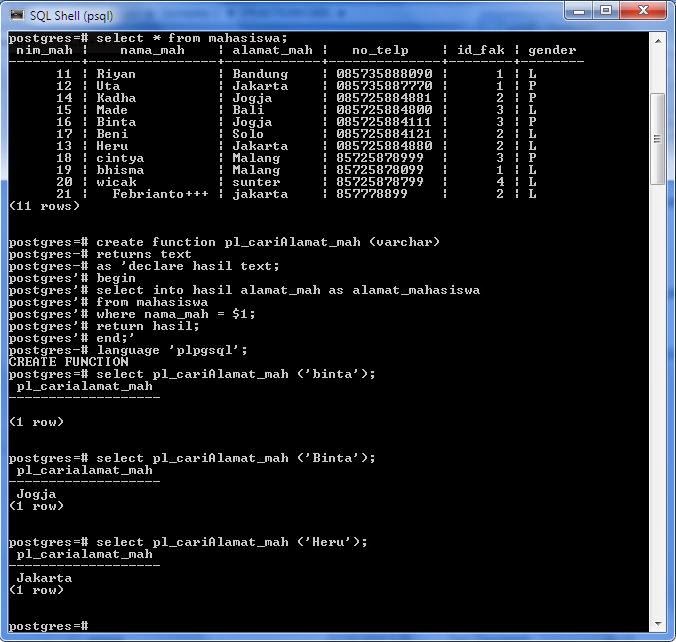Click the 'create function pl_cariAlamat_mah (varchar)' line
This screenshot has height=642, width=676.
click(x=224, y=242)
